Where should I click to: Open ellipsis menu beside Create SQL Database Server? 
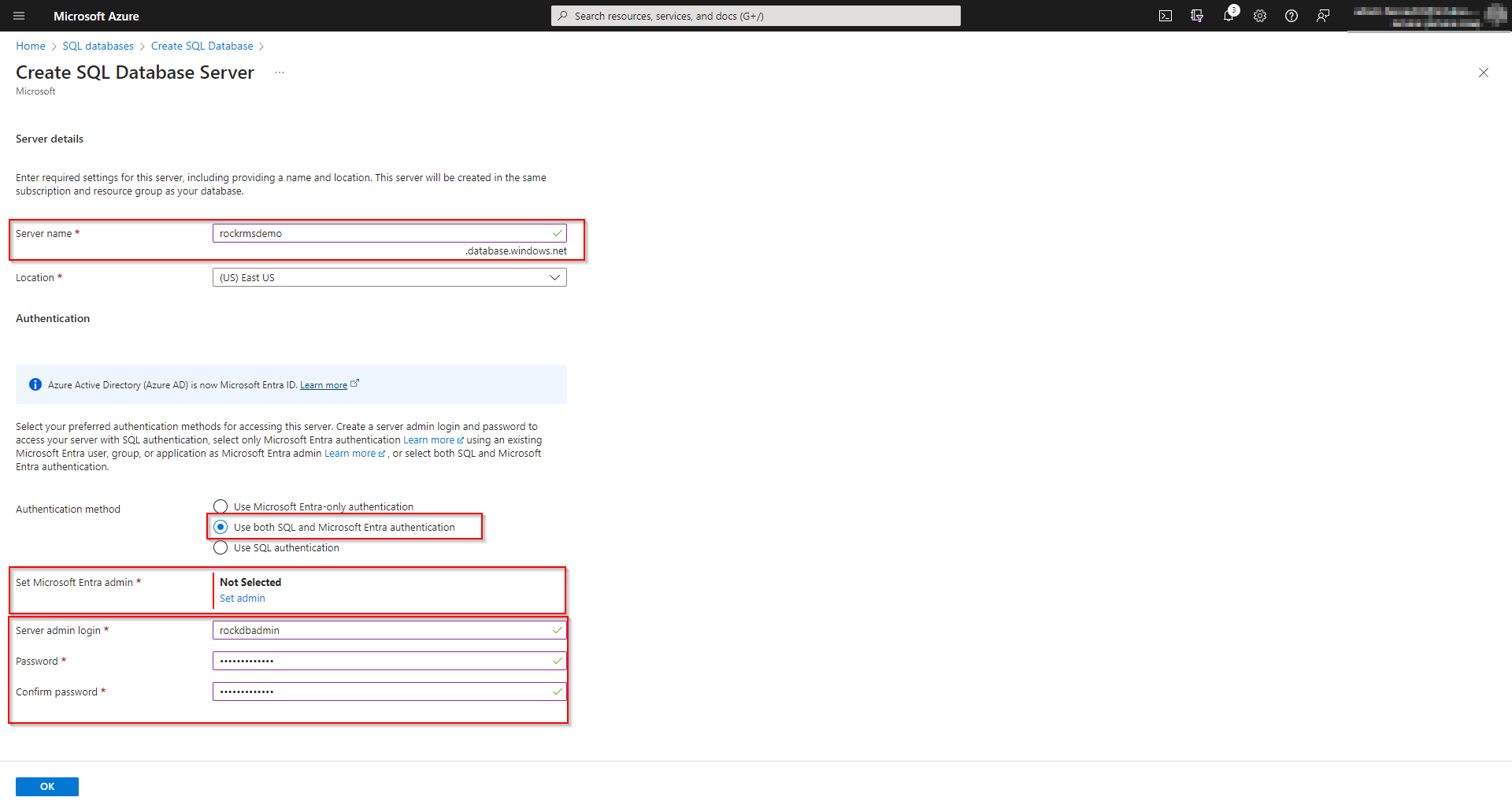coord(279,72)
